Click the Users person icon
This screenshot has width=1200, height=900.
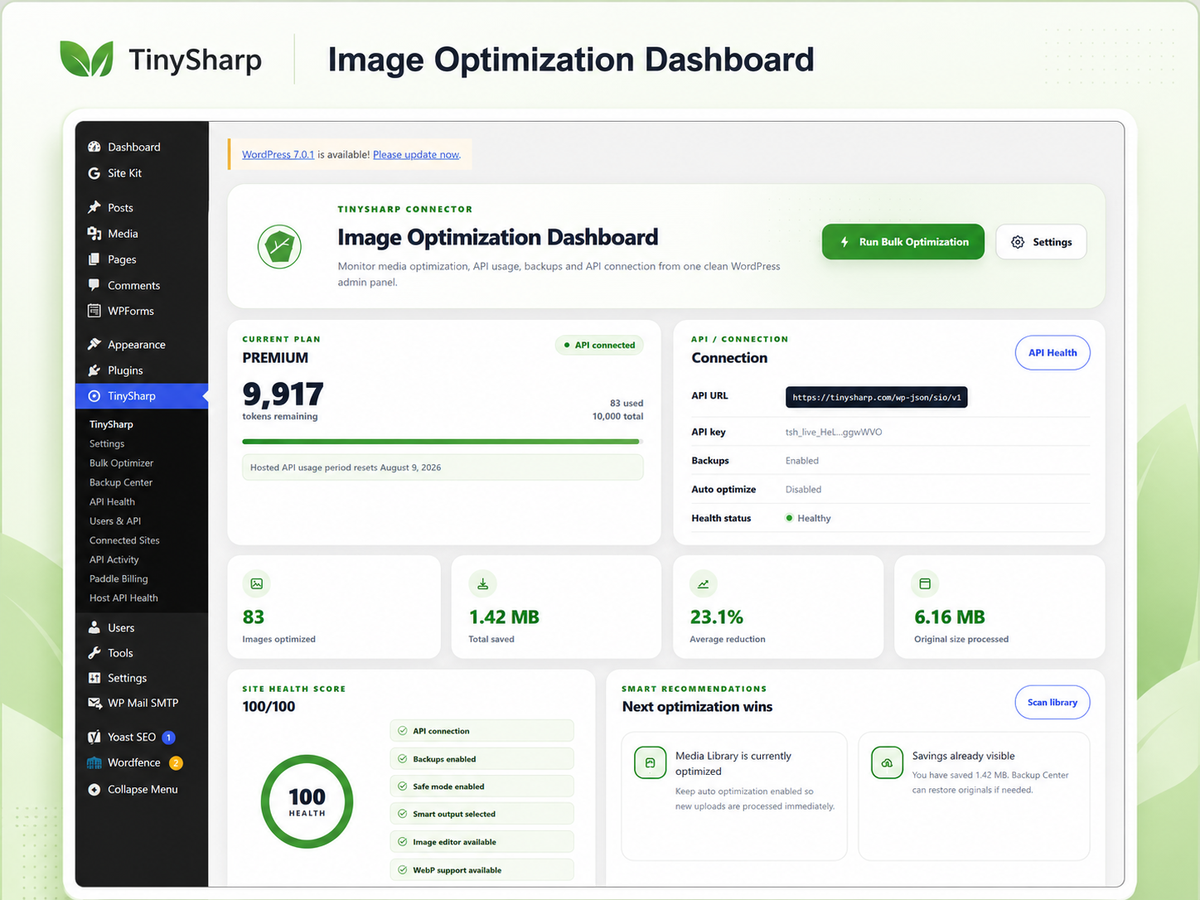point(94,628)
